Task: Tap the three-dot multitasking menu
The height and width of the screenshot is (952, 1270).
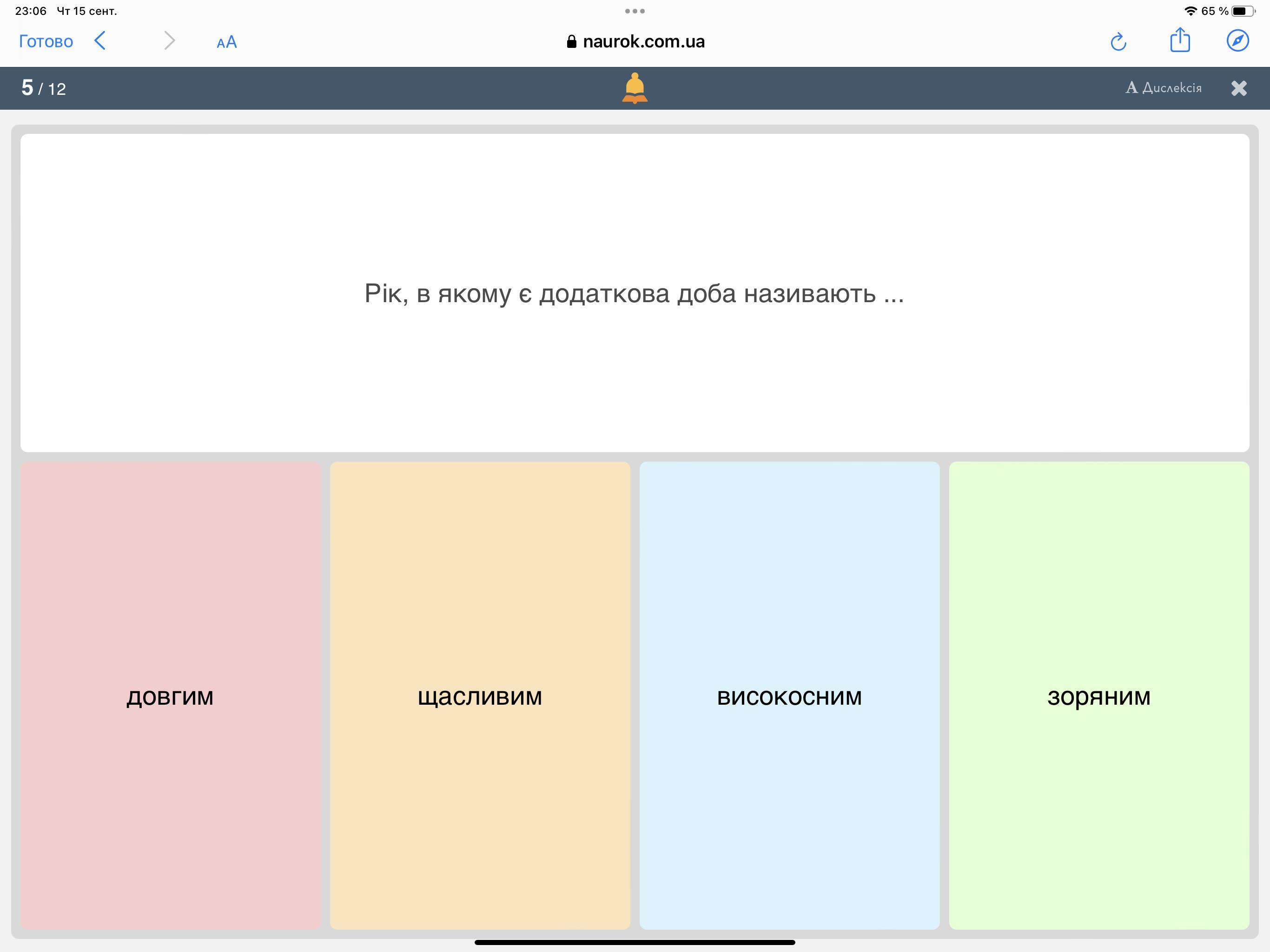Action: [x=635, y=11]
